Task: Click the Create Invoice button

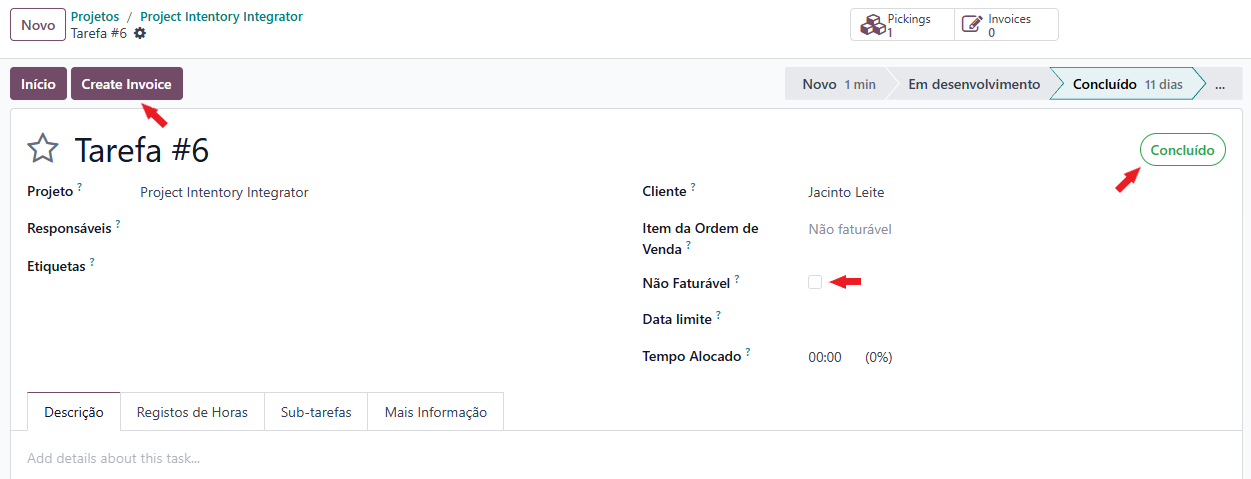Action: 126,84
